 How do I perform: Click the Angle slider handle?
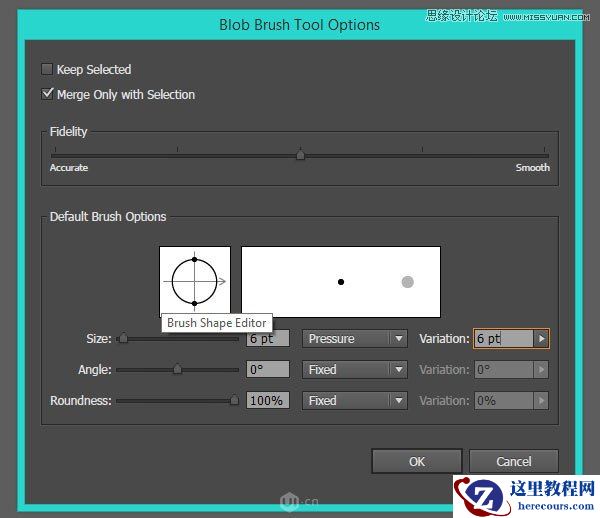point(177,369)
